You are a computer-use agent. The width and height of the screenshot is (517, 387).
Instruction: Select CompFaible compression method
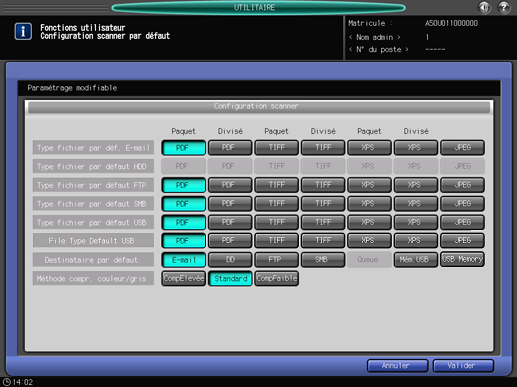click(x=276, y=278)
